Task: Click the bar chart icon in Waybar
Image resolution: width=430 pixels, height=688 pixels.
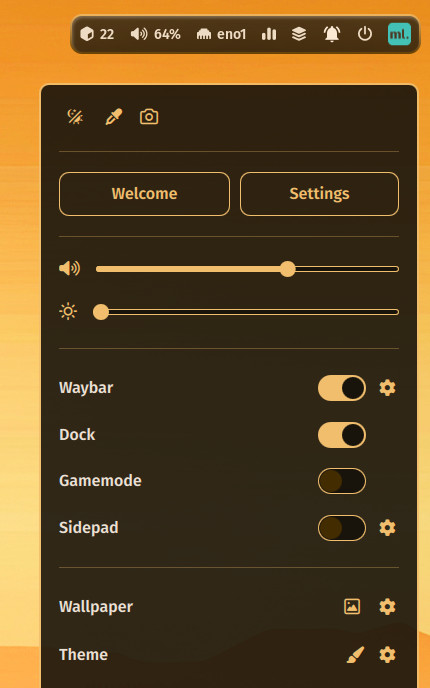Action: (x=269, y=34)
